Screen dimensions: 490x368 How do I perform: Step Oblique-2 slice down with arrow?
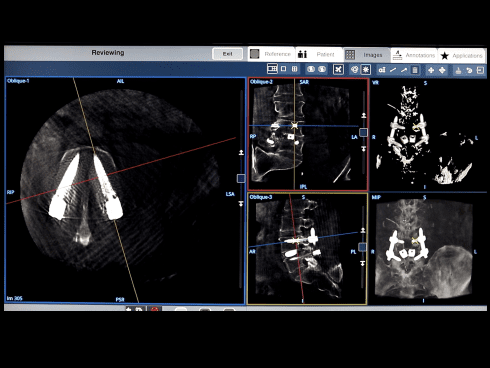coord(364,149)
